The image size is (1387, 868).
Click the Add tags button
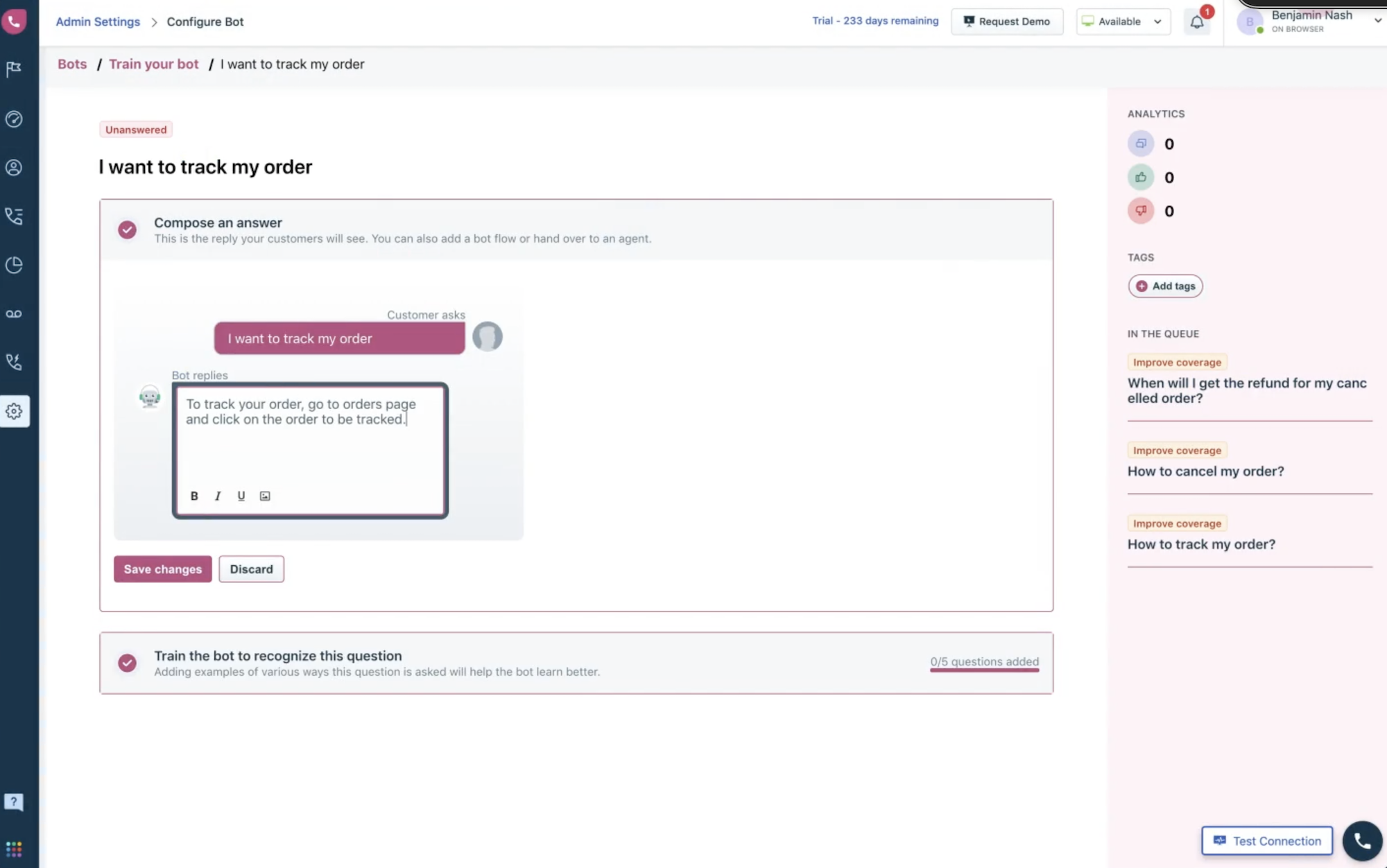[1165, 286]
